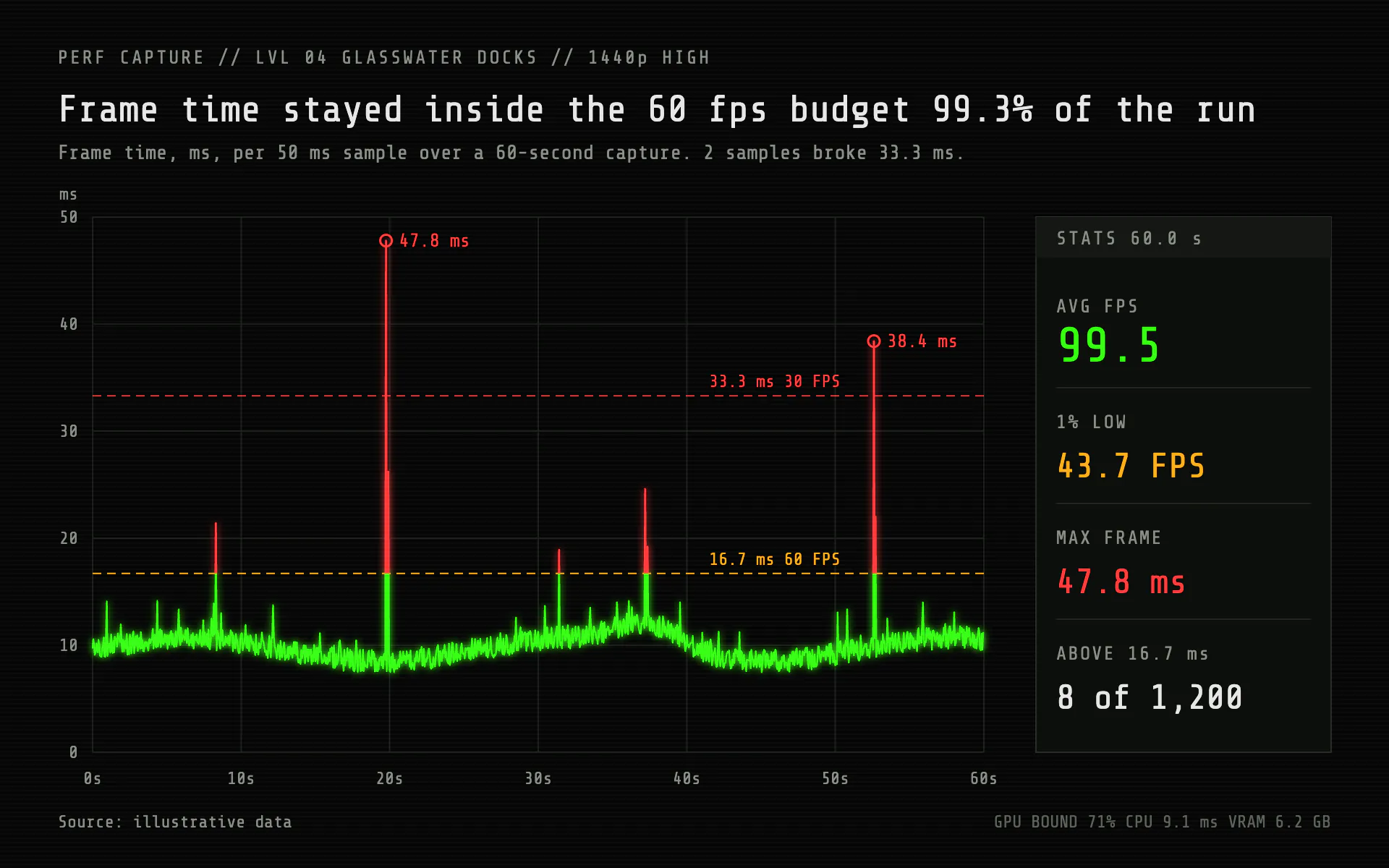
Task: Click the "16.7 ms 60 FPS" threshold label
Action: [x=775, y=559]
